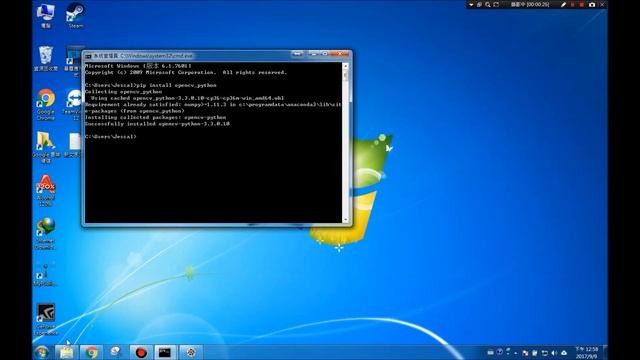Screen dimensions: 640x360
Task: Select the Google Drive folder shortcut
Action: click(x=46, y=147)
